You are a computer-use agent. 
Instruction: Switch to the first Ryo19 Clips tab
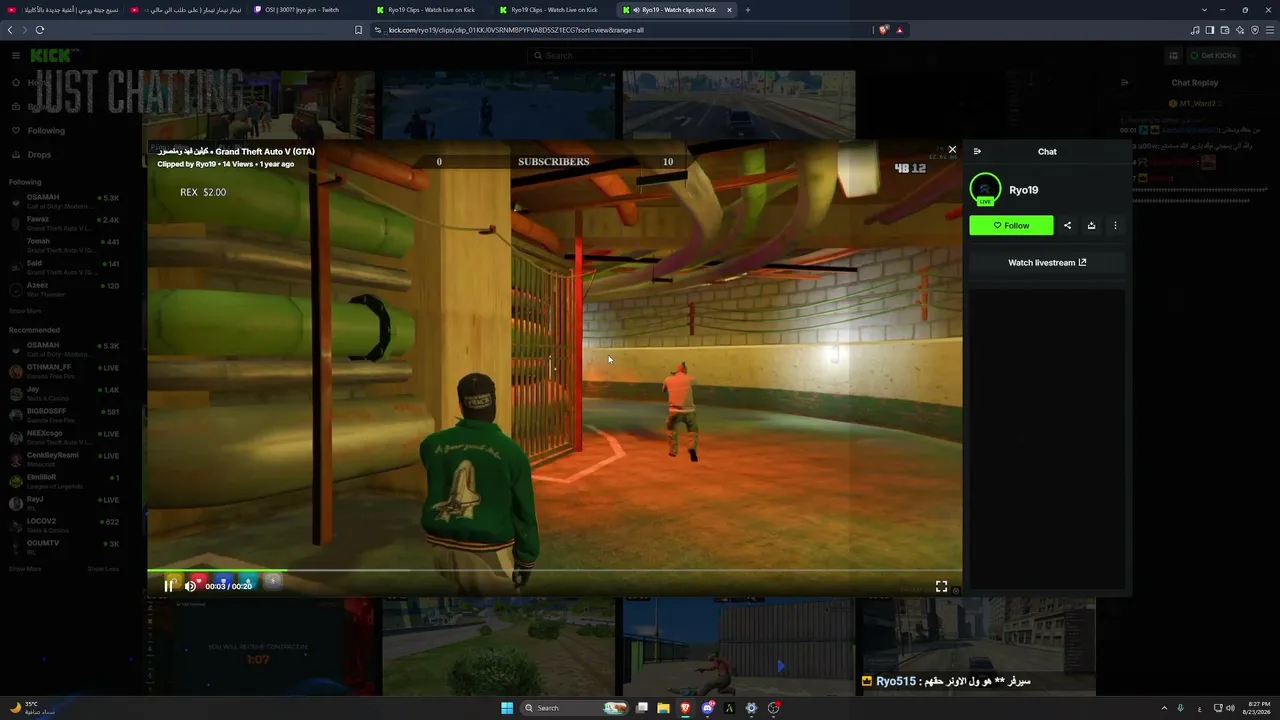432,10
